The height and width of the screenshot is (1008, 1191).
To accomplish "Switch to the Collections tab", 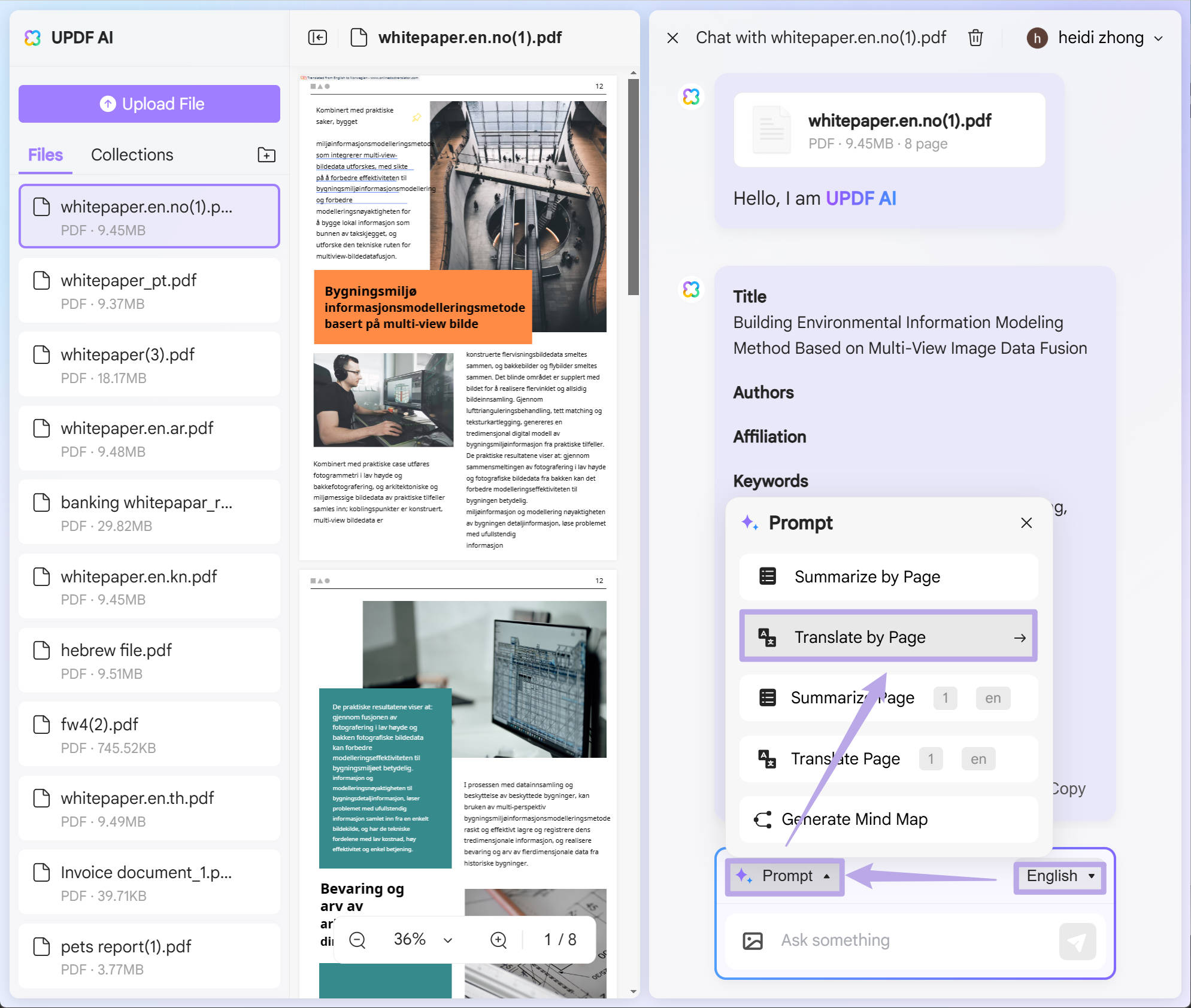I will 132,154.
